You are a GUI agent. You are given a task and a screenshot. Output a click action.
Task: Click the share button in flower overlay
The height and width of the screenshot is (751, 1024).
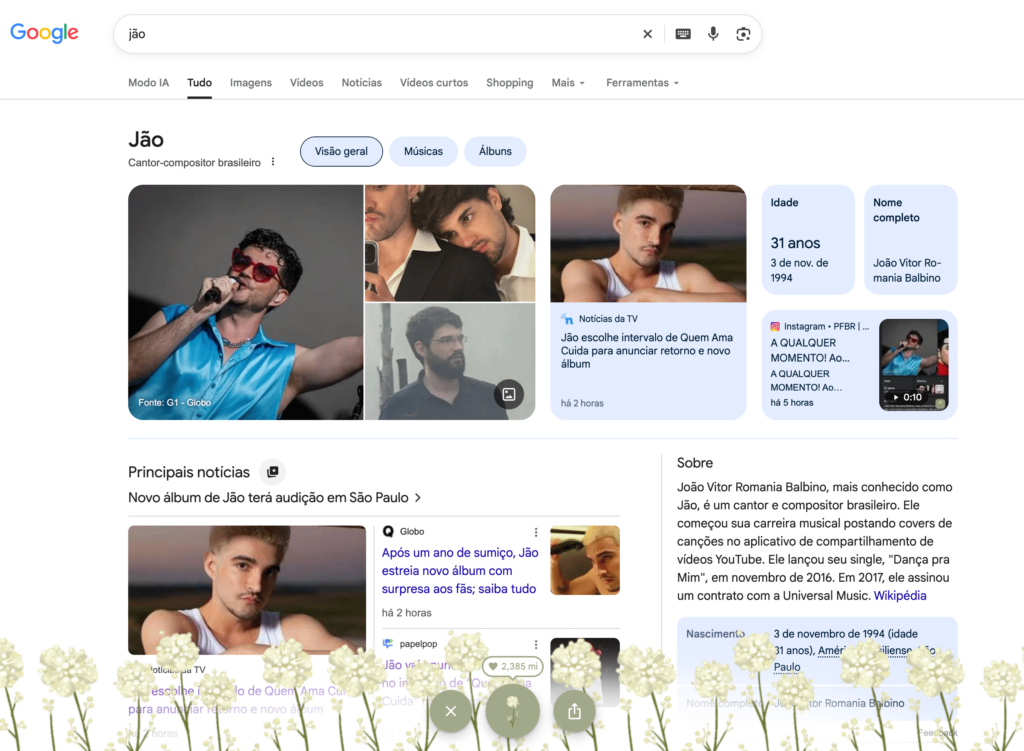tap(574, 711)
